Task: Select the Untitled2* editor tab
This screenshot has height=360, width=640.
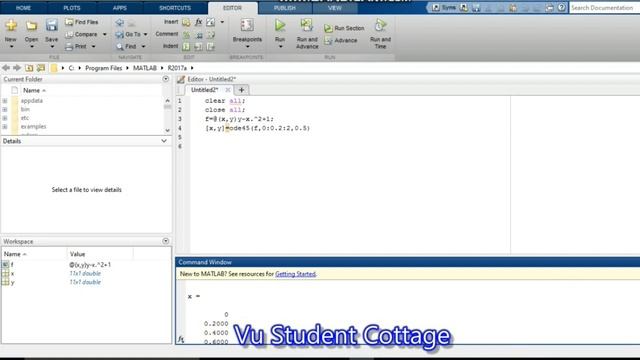Action: click(204, 90)
